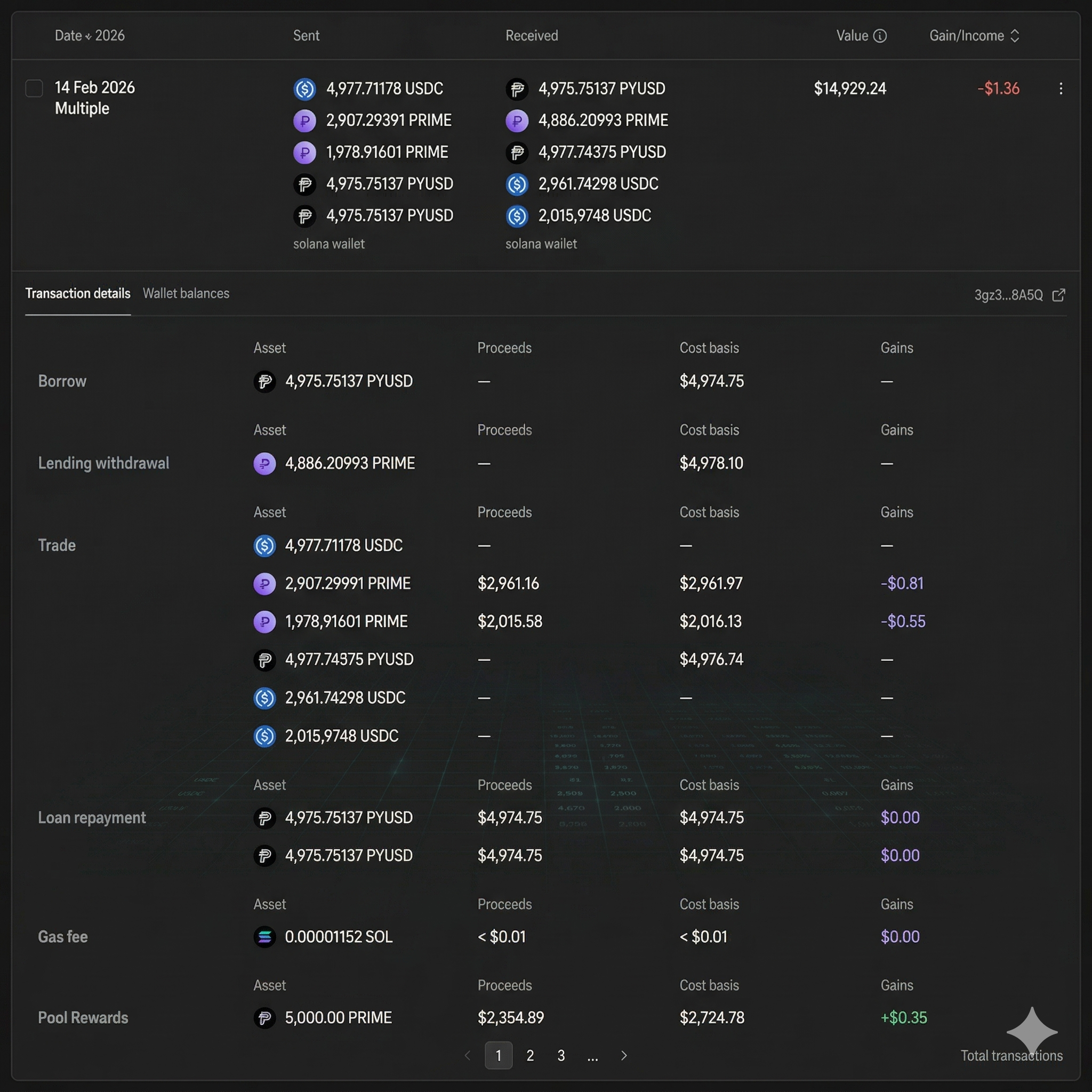
Task: Go to previous page with left chevron
Action: pyautogui.click(x=468, y=1055)
